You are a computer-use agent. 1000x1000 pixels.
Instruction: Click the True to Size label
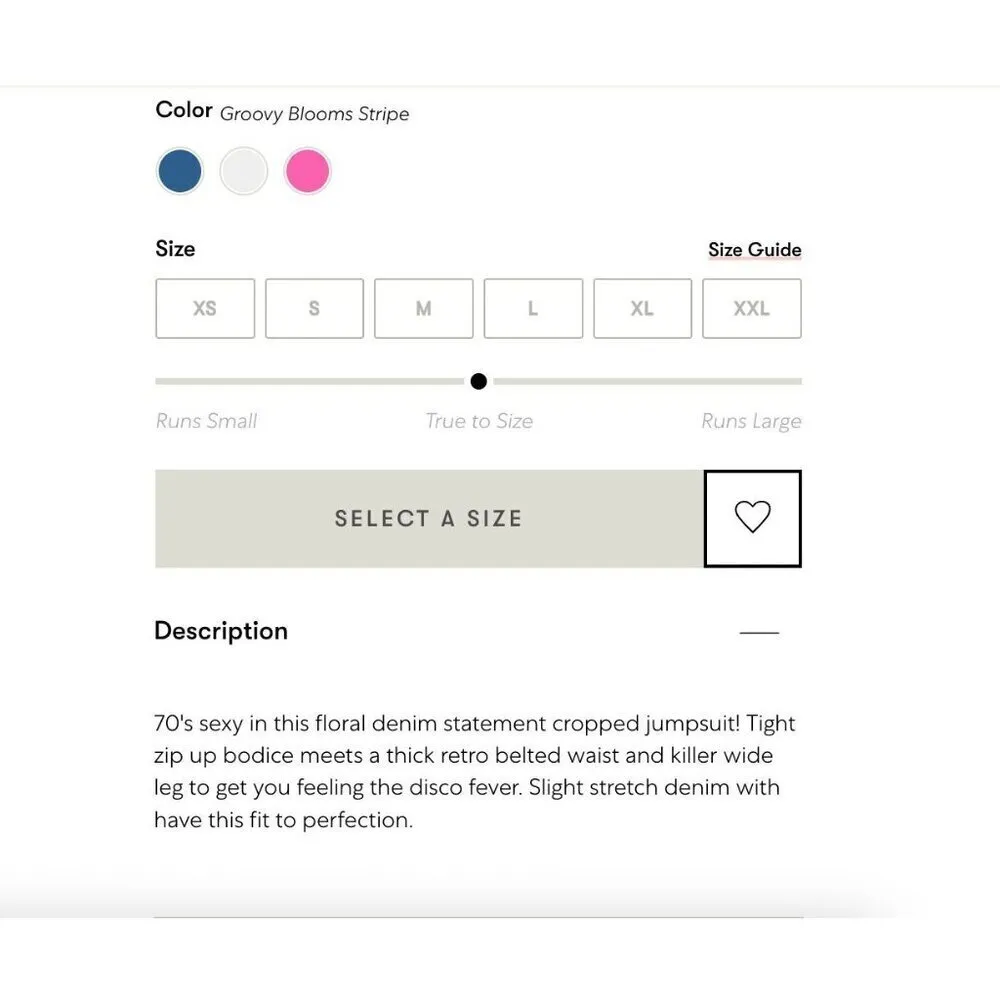point(479,421)
